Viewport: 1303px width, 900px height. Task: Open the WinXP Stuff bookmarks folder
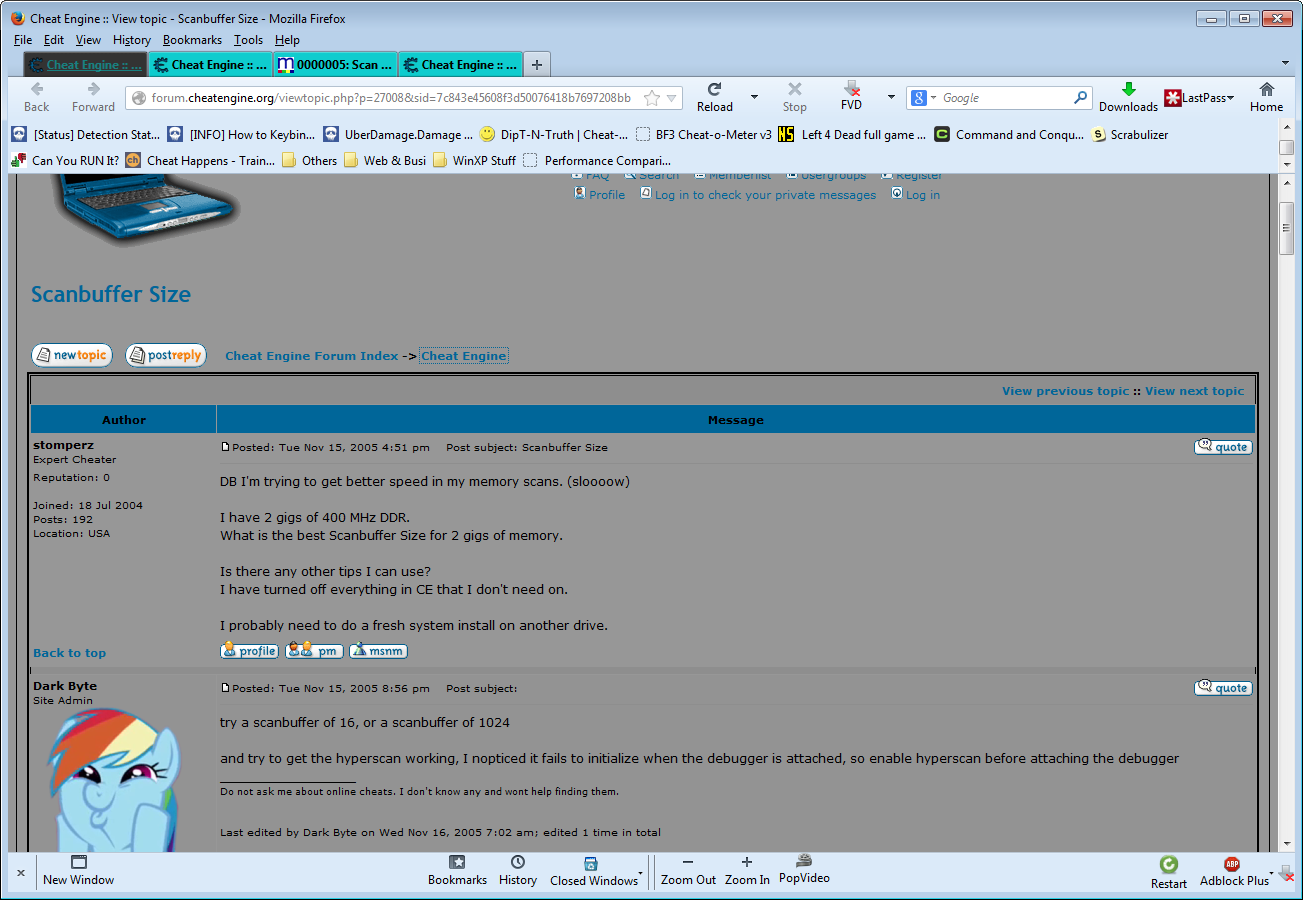[x=474, y=160]
